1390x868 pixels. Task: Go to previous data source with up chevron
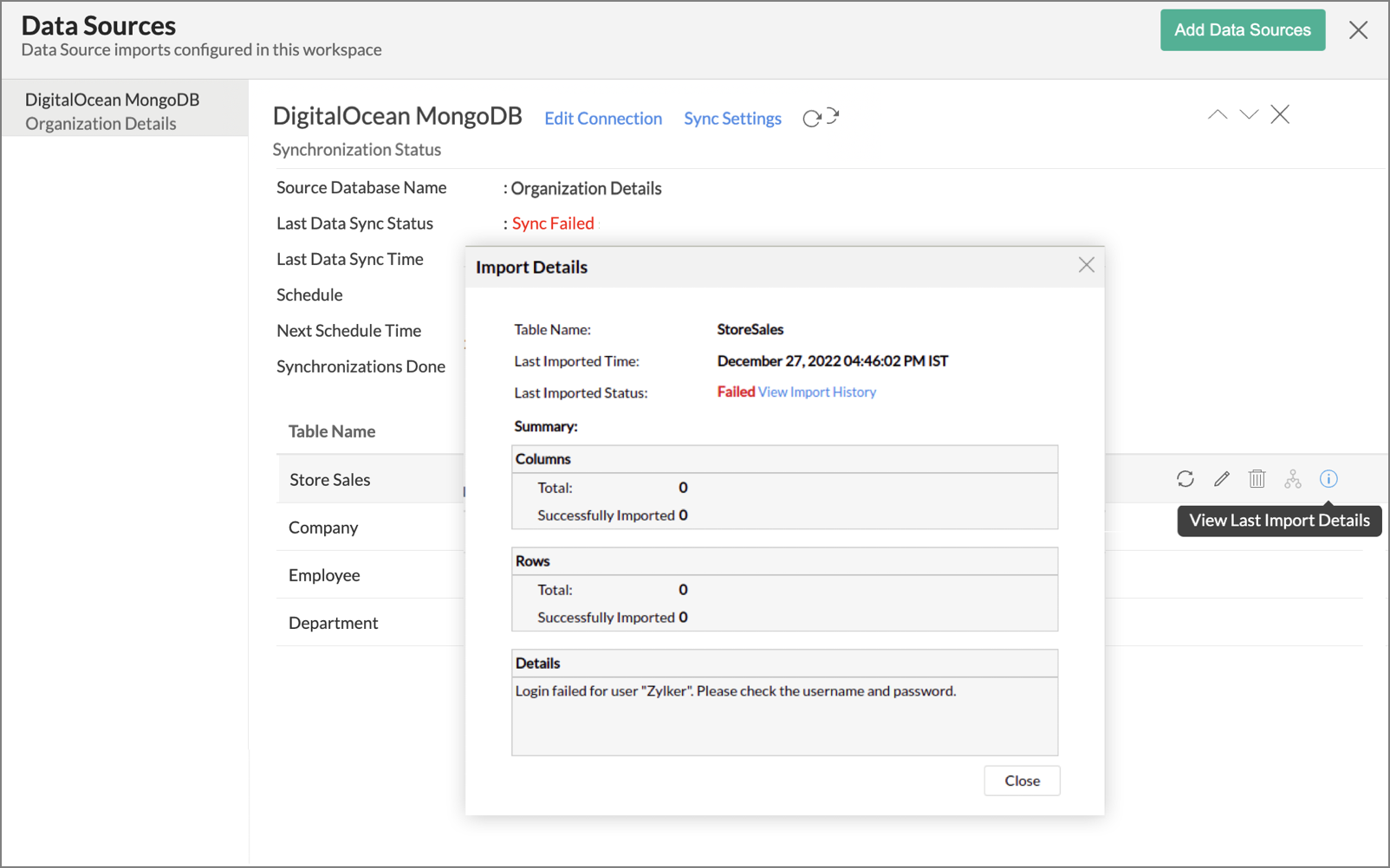coord(1217,114)
